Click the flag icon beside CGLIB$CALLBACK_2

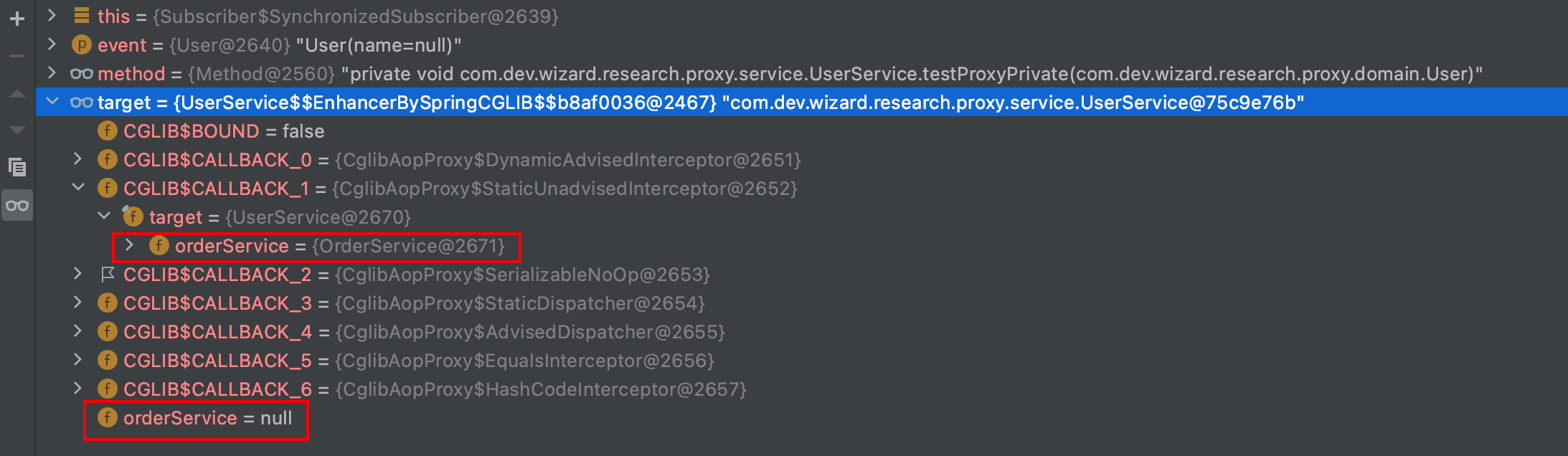(108, 274)
